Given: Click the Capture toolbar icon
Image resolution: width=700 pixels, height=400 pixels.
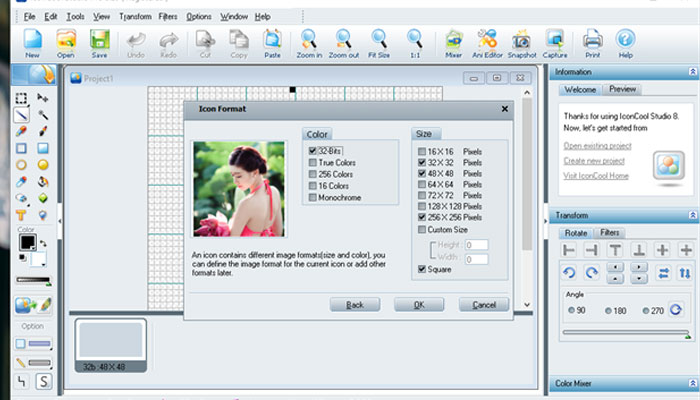Looking at the screenshot, I should pos(555,43).
